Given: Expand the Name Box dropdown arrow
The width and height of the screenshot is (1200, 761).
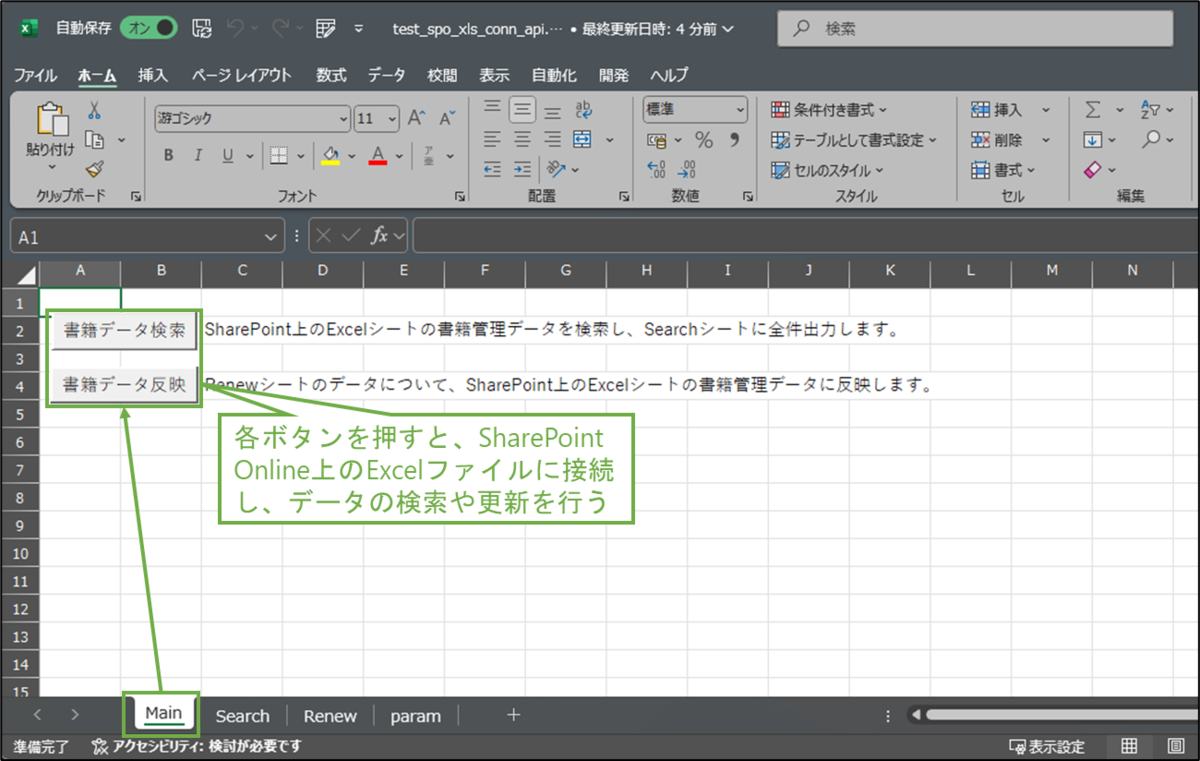Looking at the screenshot, I should (x=271, y=237).
